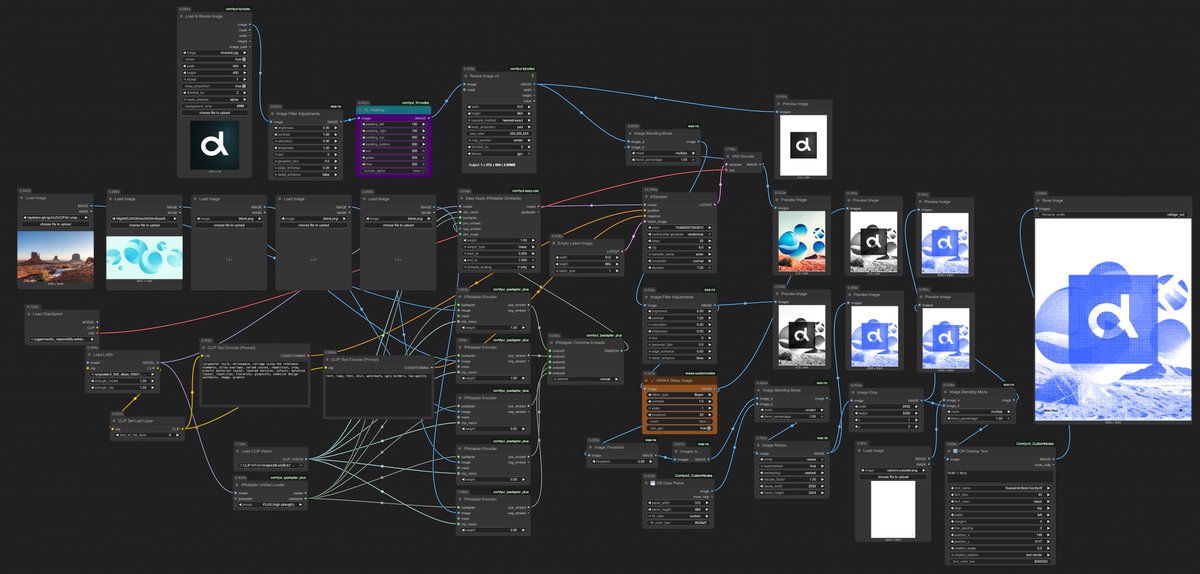Collapse the Resize Image v2 node
Image resolution: width=1200 pixels, height=574 pixels.
pos(466,76)
